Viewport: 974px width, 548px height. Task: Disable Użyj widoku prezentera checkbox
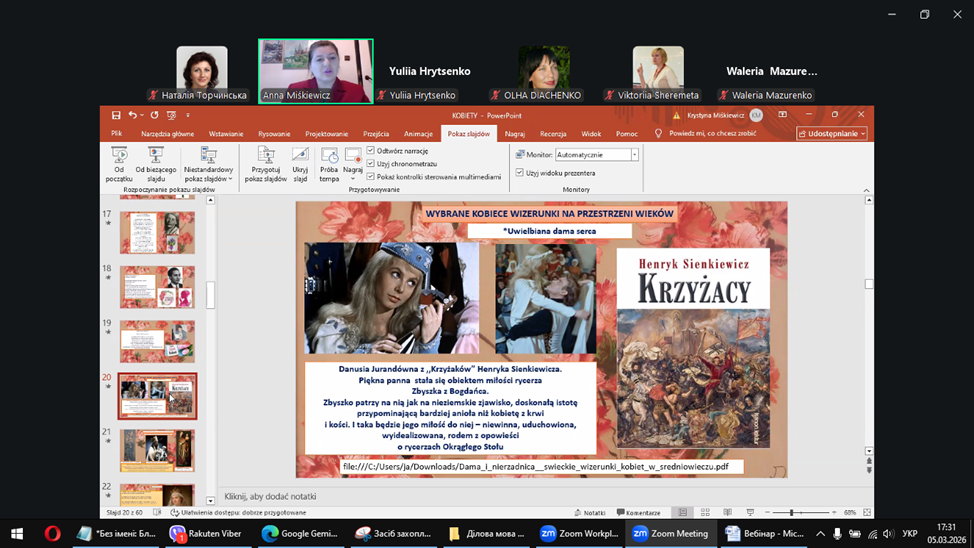[519, 173]
